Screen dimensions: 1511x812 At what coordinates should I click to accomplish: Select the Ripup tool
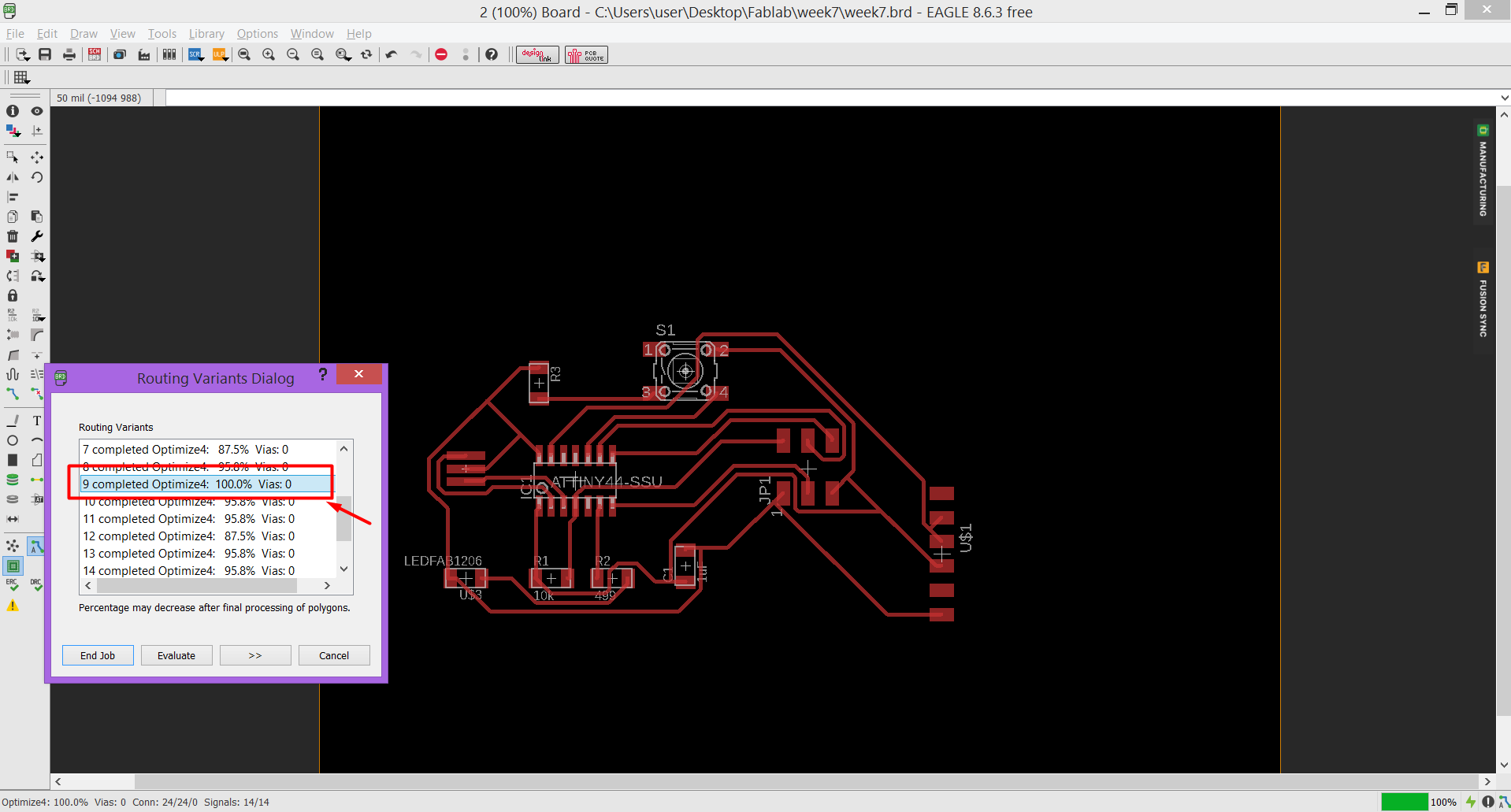pyautogui.click(x=37, y=393)
